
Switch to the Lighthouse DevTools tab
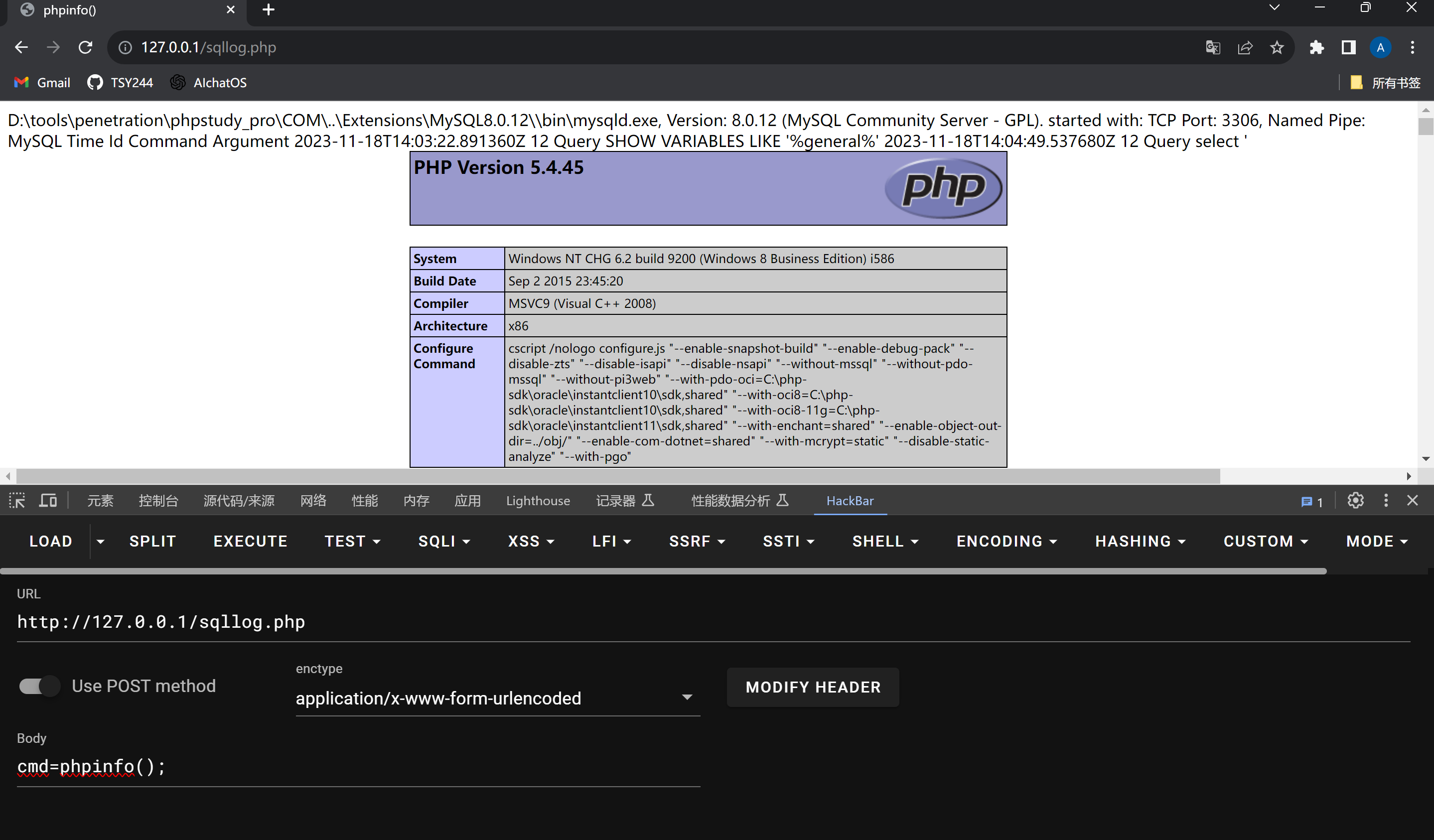538,501
